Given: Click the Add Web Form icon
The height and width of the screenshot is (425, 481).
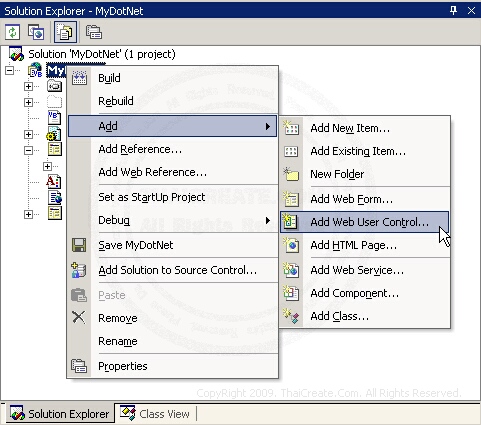Looking at the screenshot, I should [x=291, y=199].
